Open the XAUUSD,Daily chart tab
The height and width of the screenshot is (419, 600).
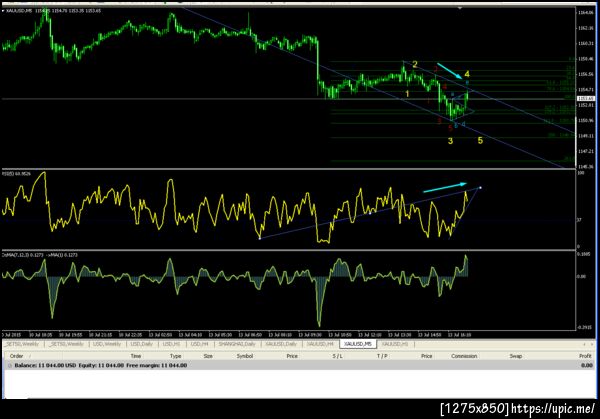[281, 344]
